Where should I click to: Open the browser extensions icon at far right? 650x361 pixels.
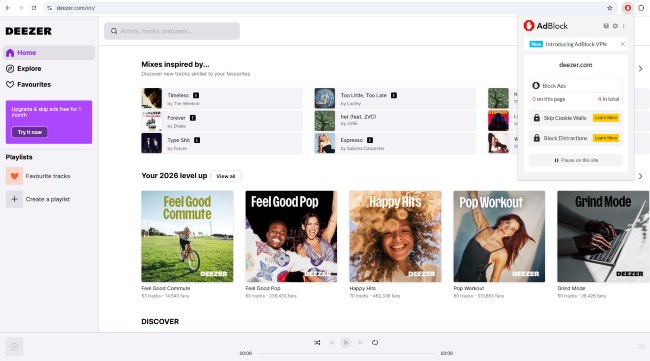click(x=641, y=8)
